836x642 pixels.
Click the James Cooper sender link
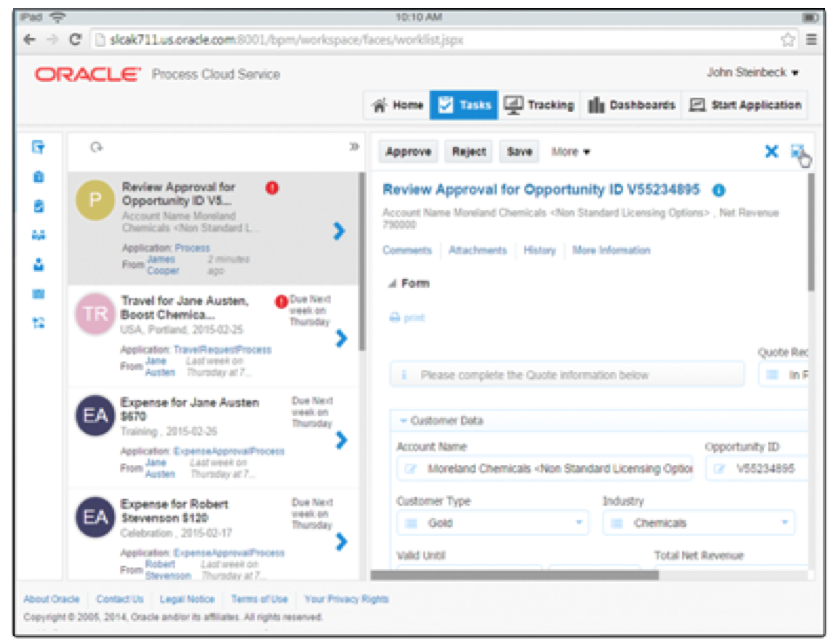163,265
